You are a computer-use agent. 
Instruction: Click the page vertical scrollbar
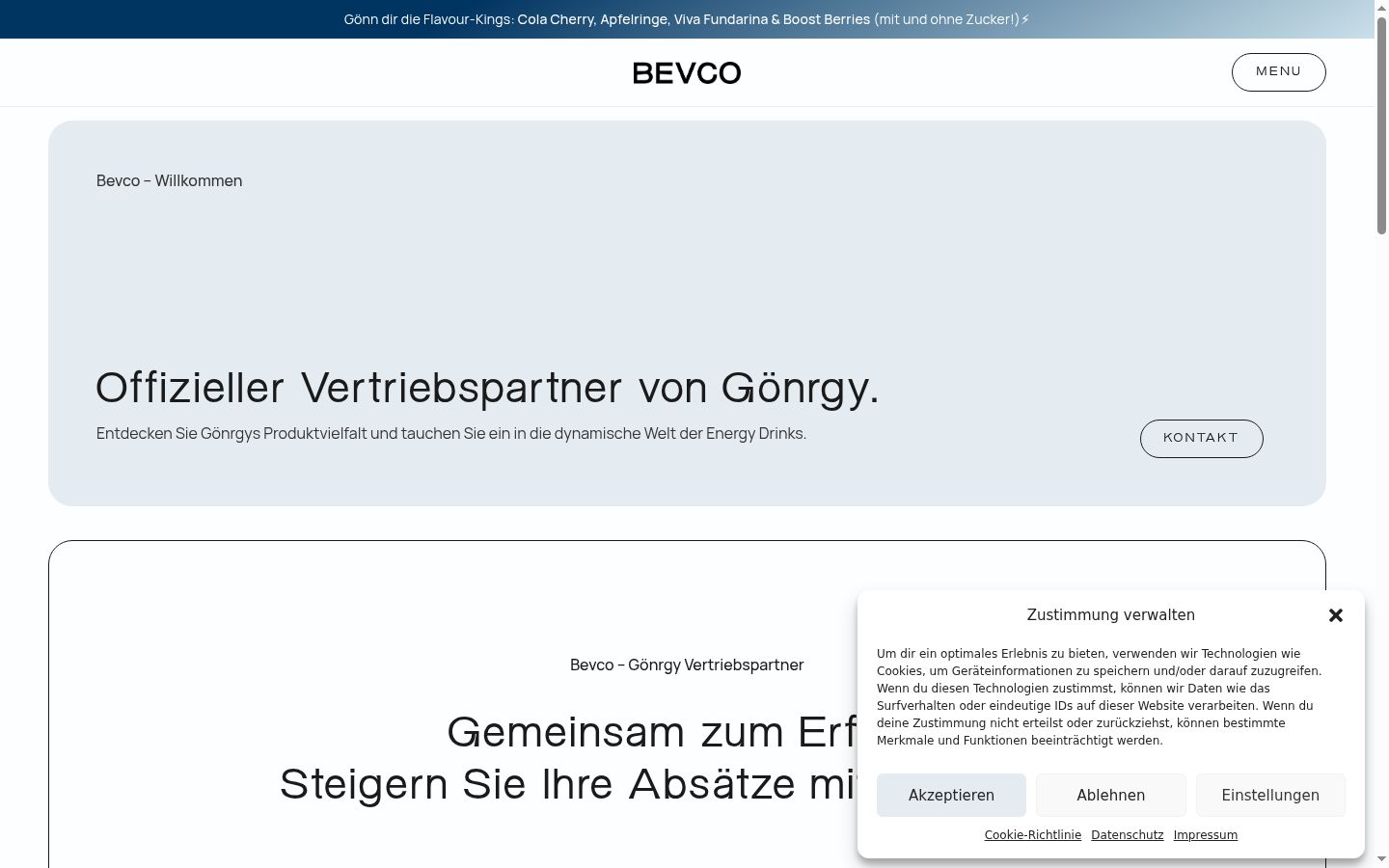[x=1381, y=125]
